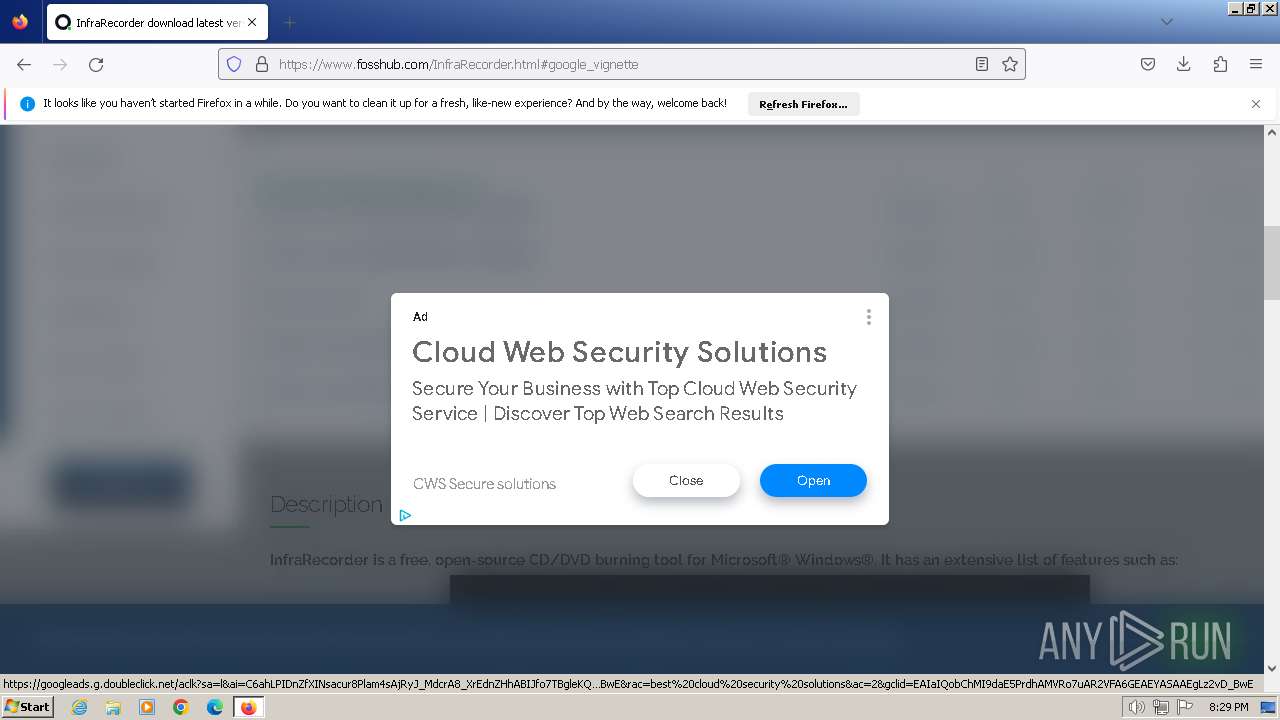
Task: Click the Firefox logo in title bar
Action: (20, 21)
